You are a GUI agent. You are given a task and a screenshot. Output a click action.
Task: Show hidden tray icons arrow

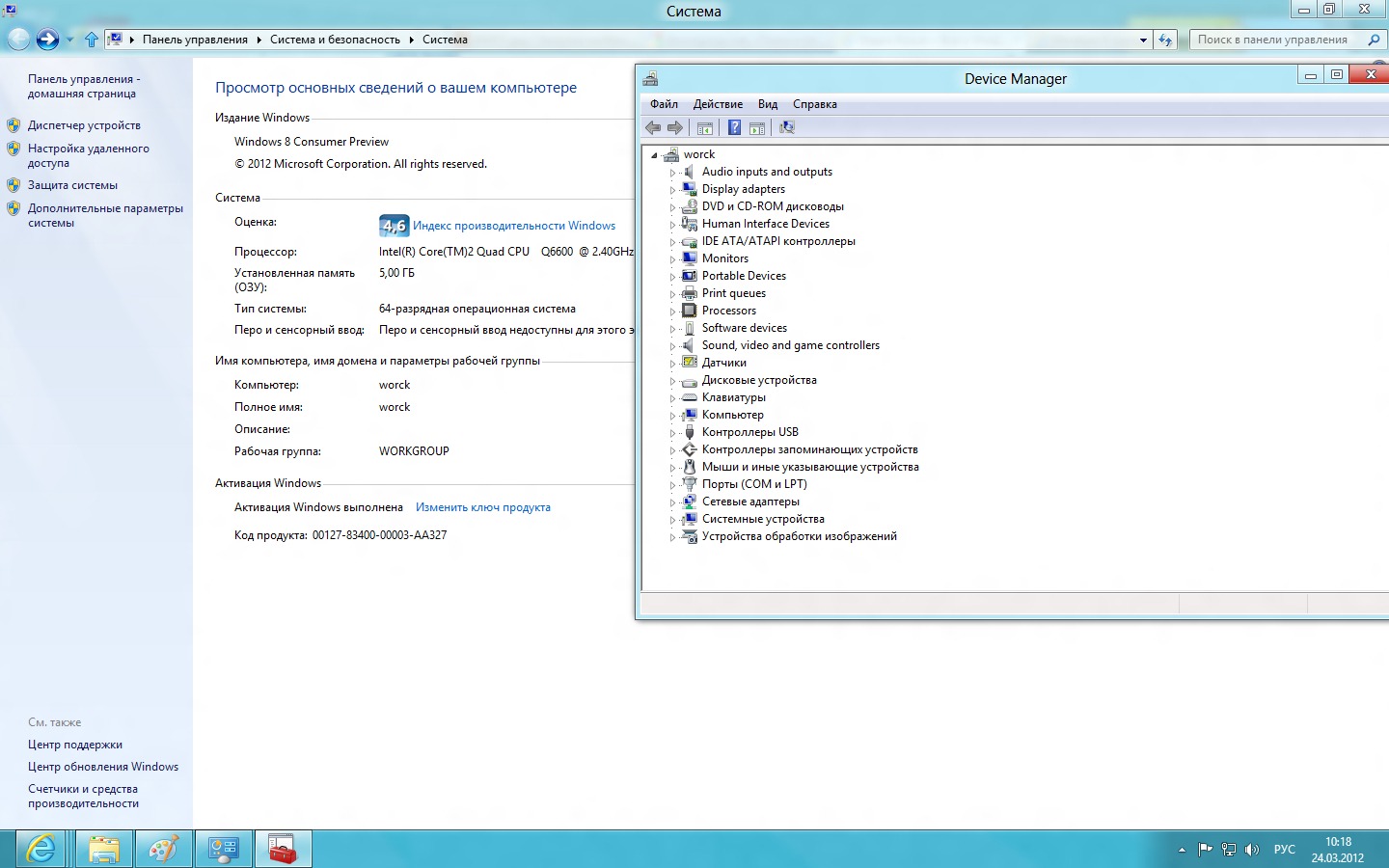coord(1182,850)
